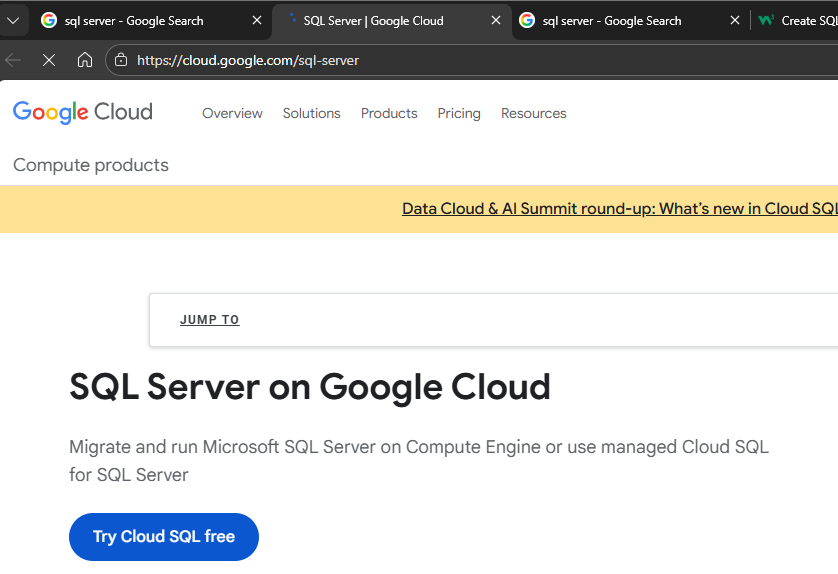The height and width of the screenshot is (574, 838).
Task: Open the Resources menu
Action: pos(533,113)
